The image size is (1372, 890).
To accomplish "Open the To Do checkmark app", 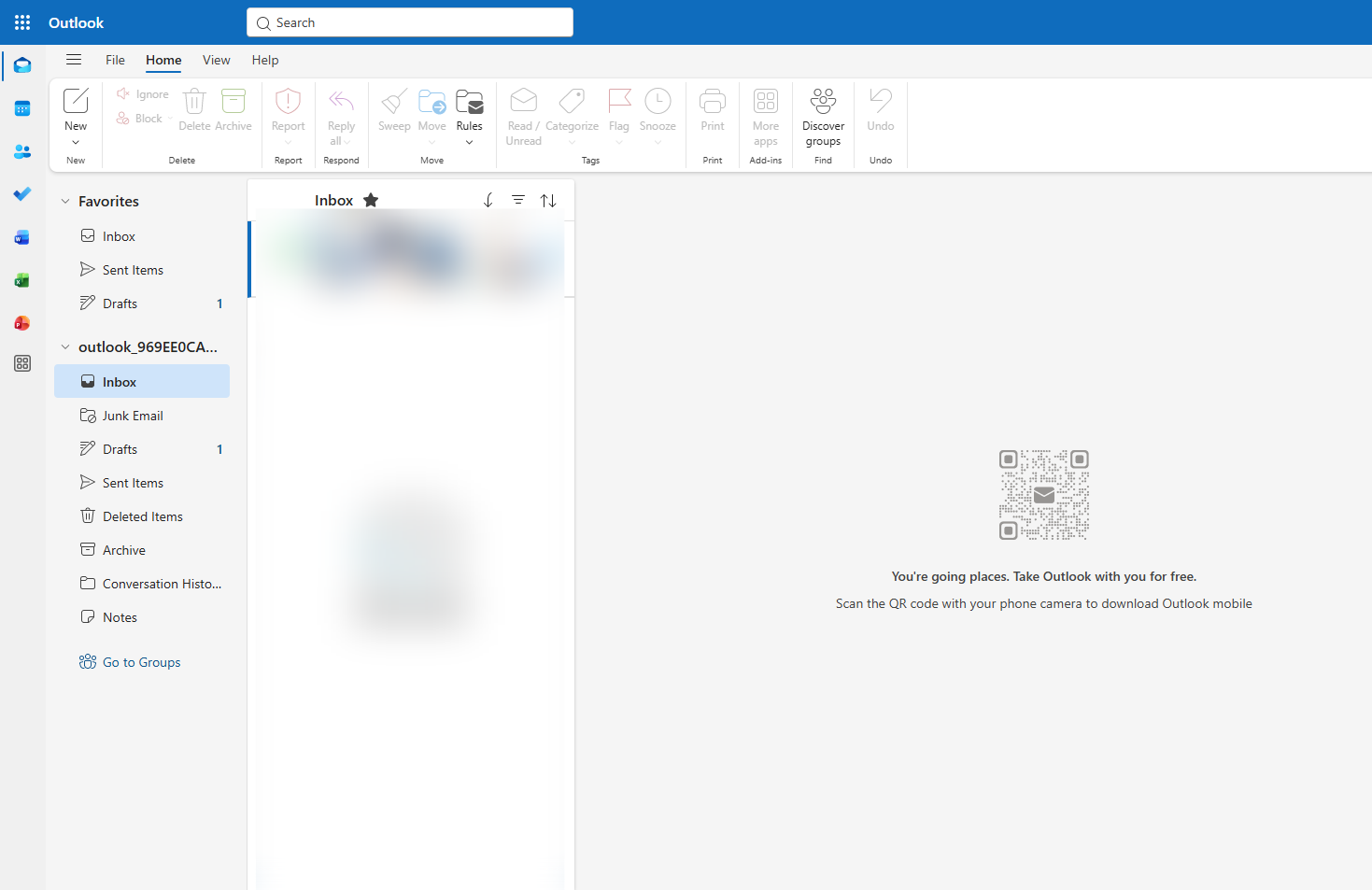I will 22,194.
